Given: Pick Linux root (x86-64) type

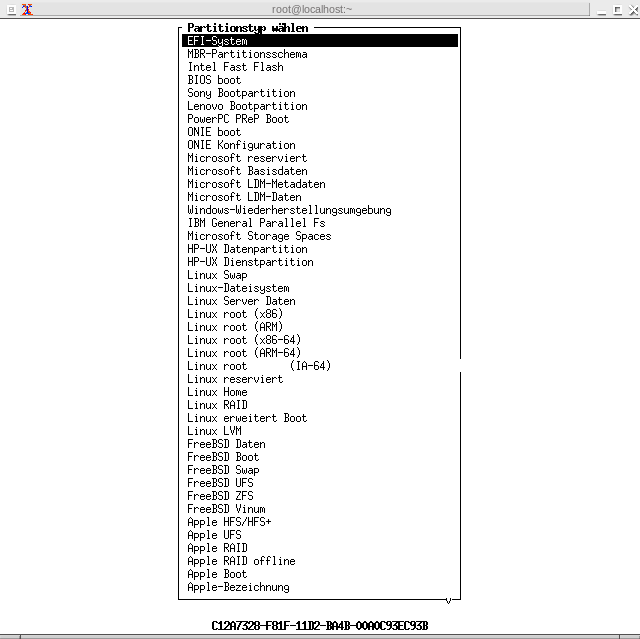Looking at the screenshot, I should pyautogui.click(x=244, y=340).
